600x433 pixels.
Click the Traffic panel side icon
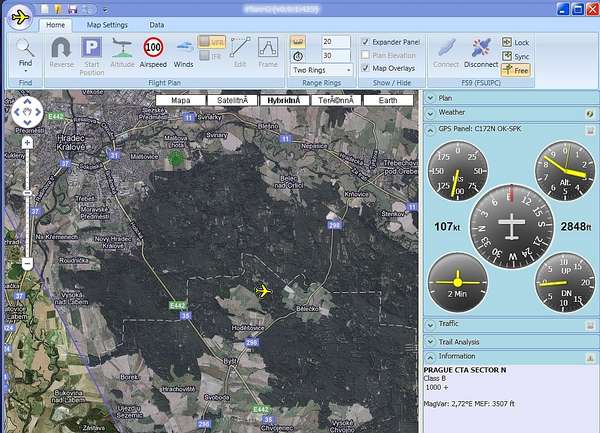(x=590, y=325)
